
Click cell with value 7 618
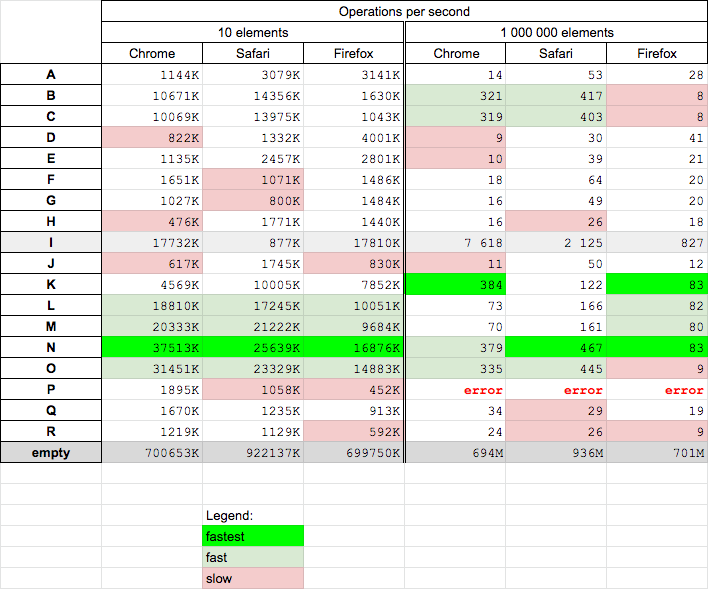pos(456,242)
